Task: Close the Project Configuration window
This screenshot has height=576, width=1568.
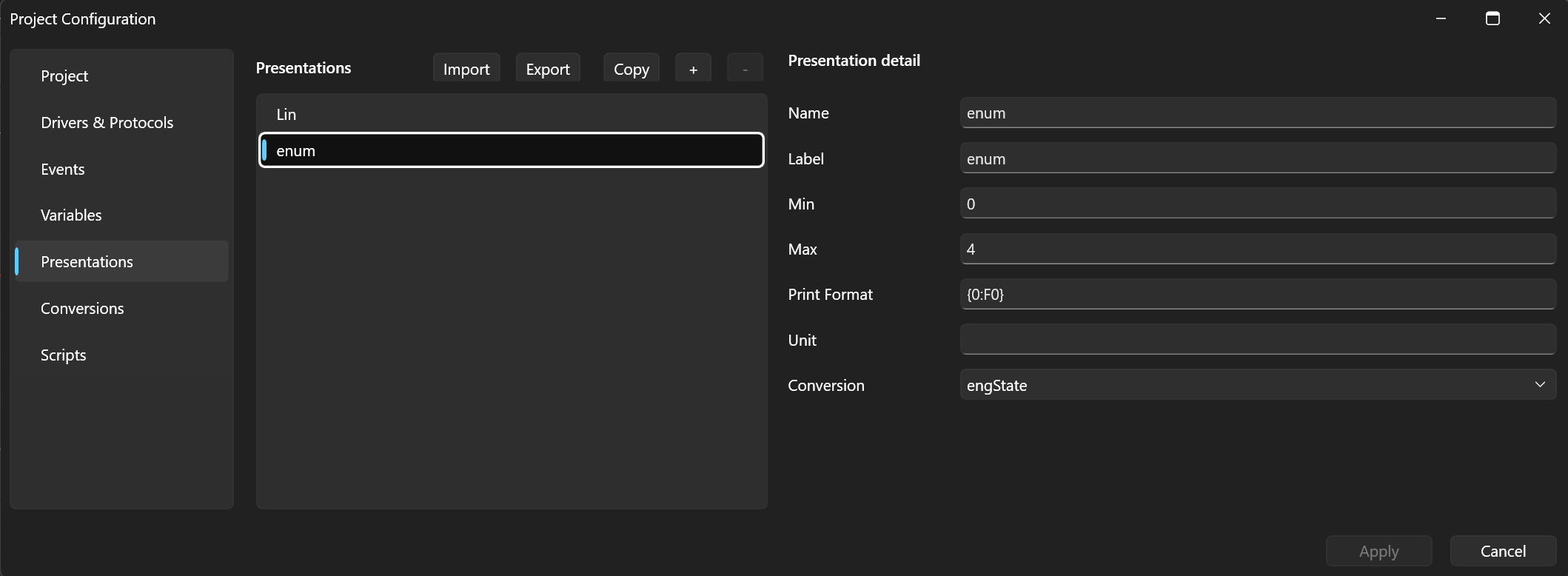Action: tap(1544, 19)
